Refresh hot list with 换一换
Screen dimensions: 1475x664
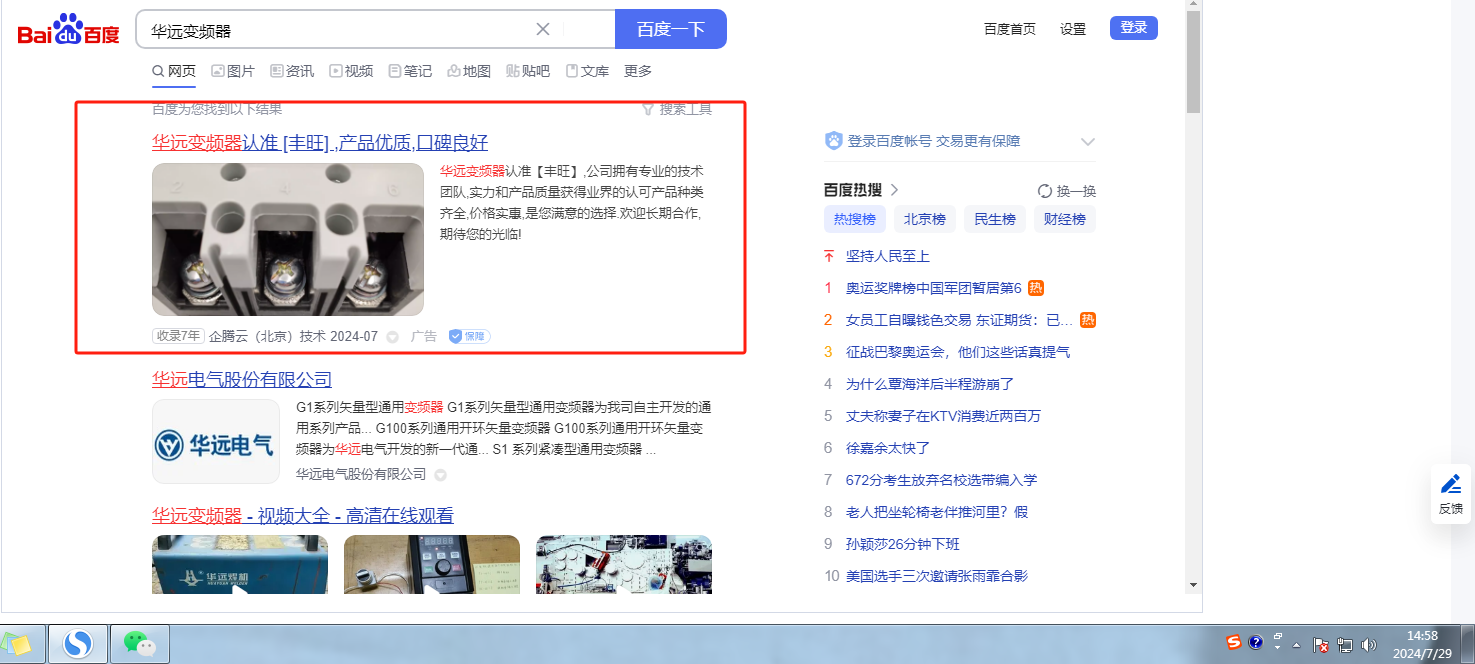[1067, 191]
